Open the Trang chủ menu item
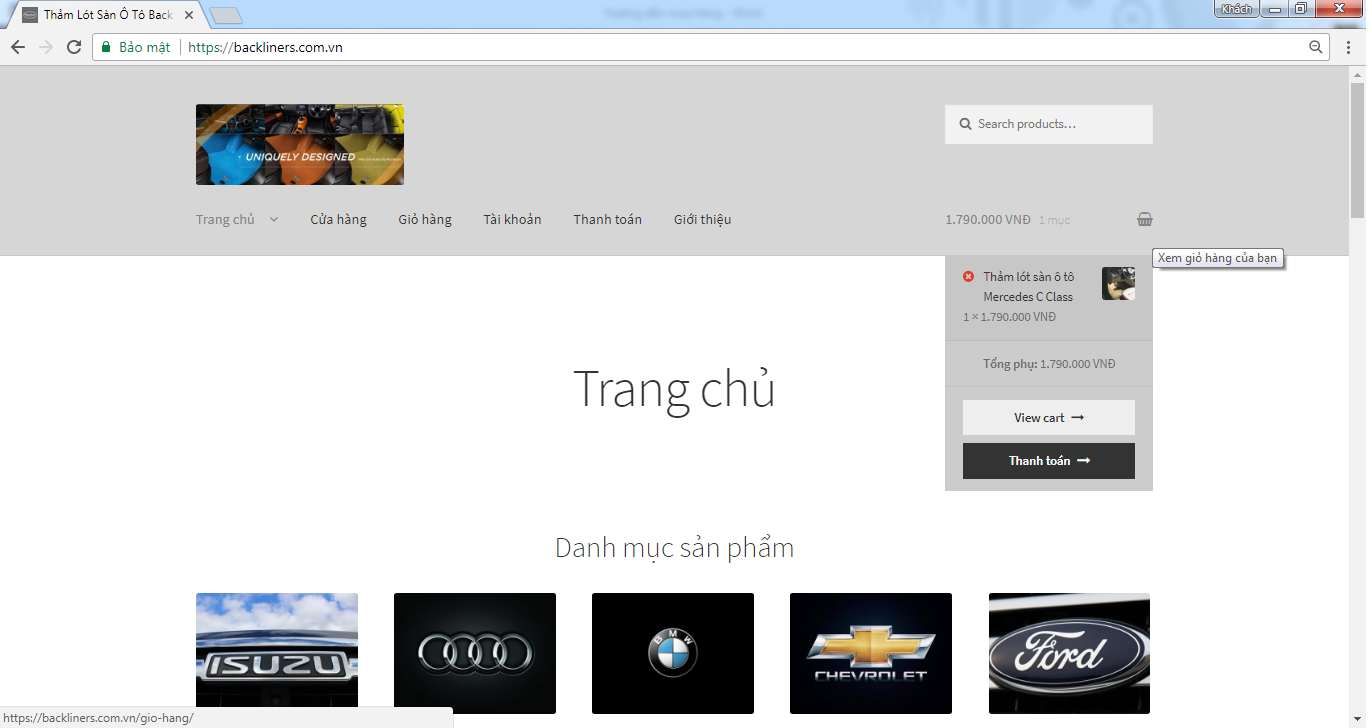Screen dimensions: 1372x728 click(x=225, y=220)
